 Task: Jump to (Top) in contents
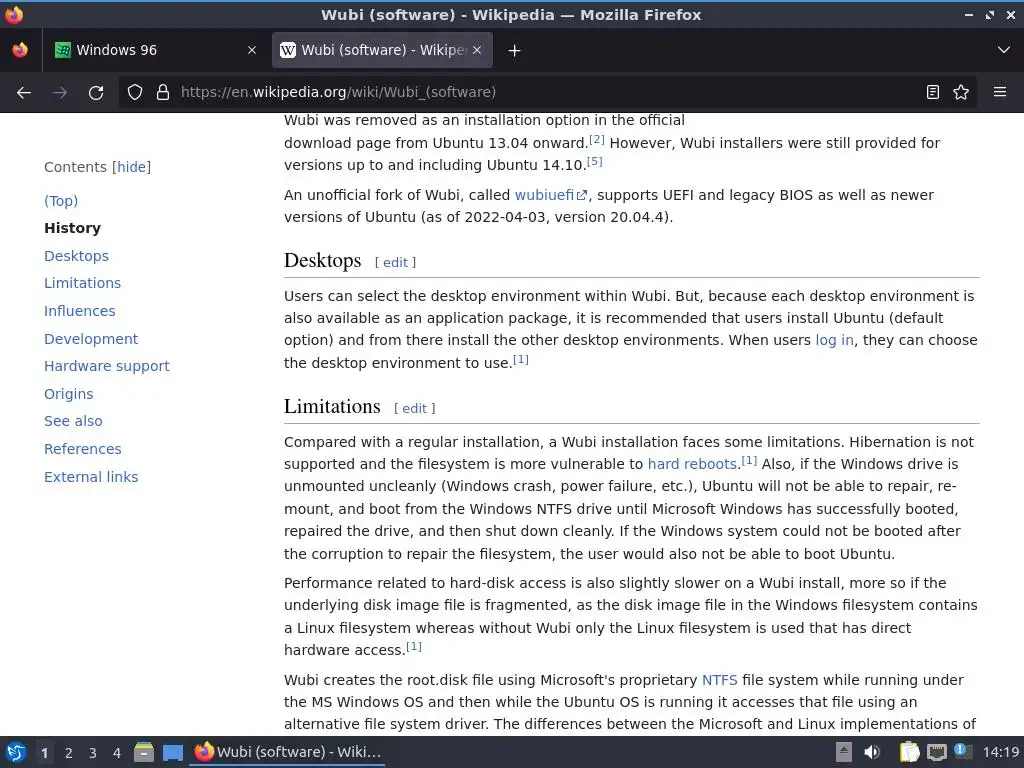tap(61, 200)
